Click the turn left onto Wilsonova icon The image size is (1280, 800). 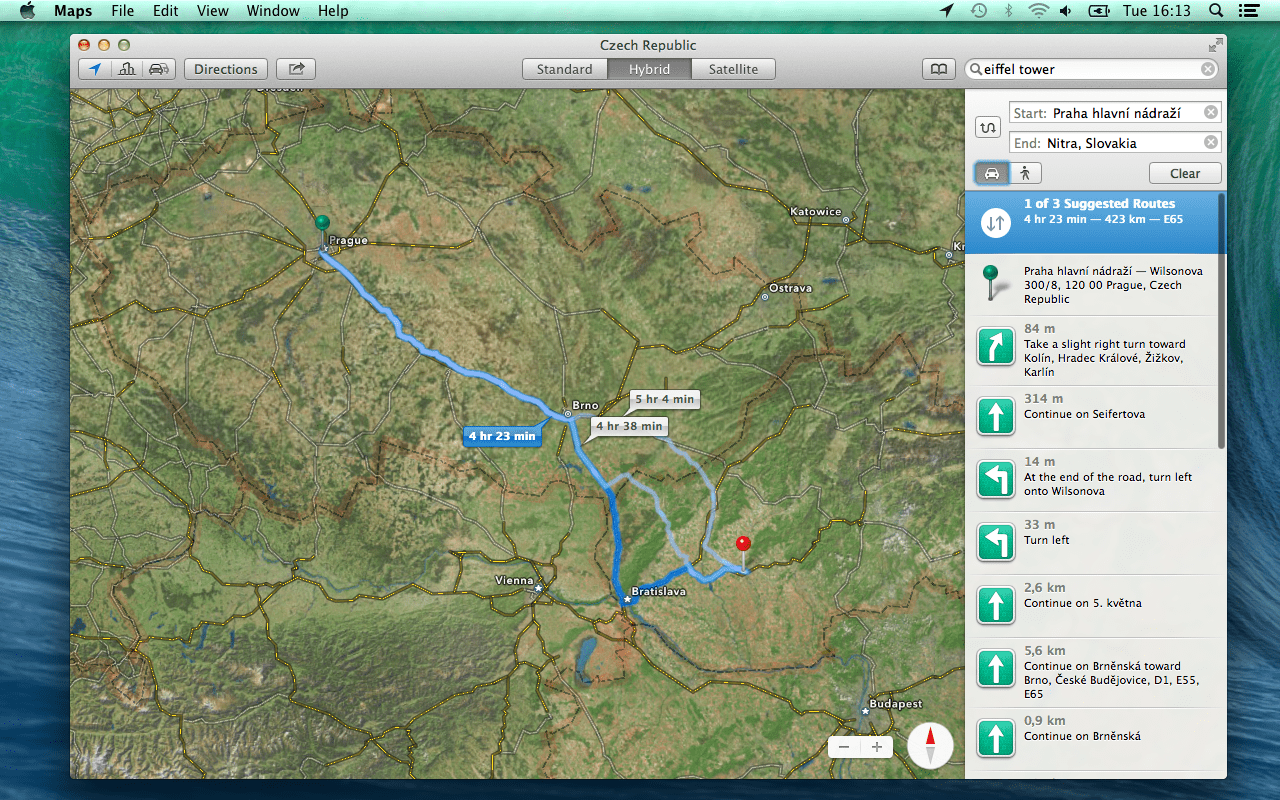tap(995, 479)
